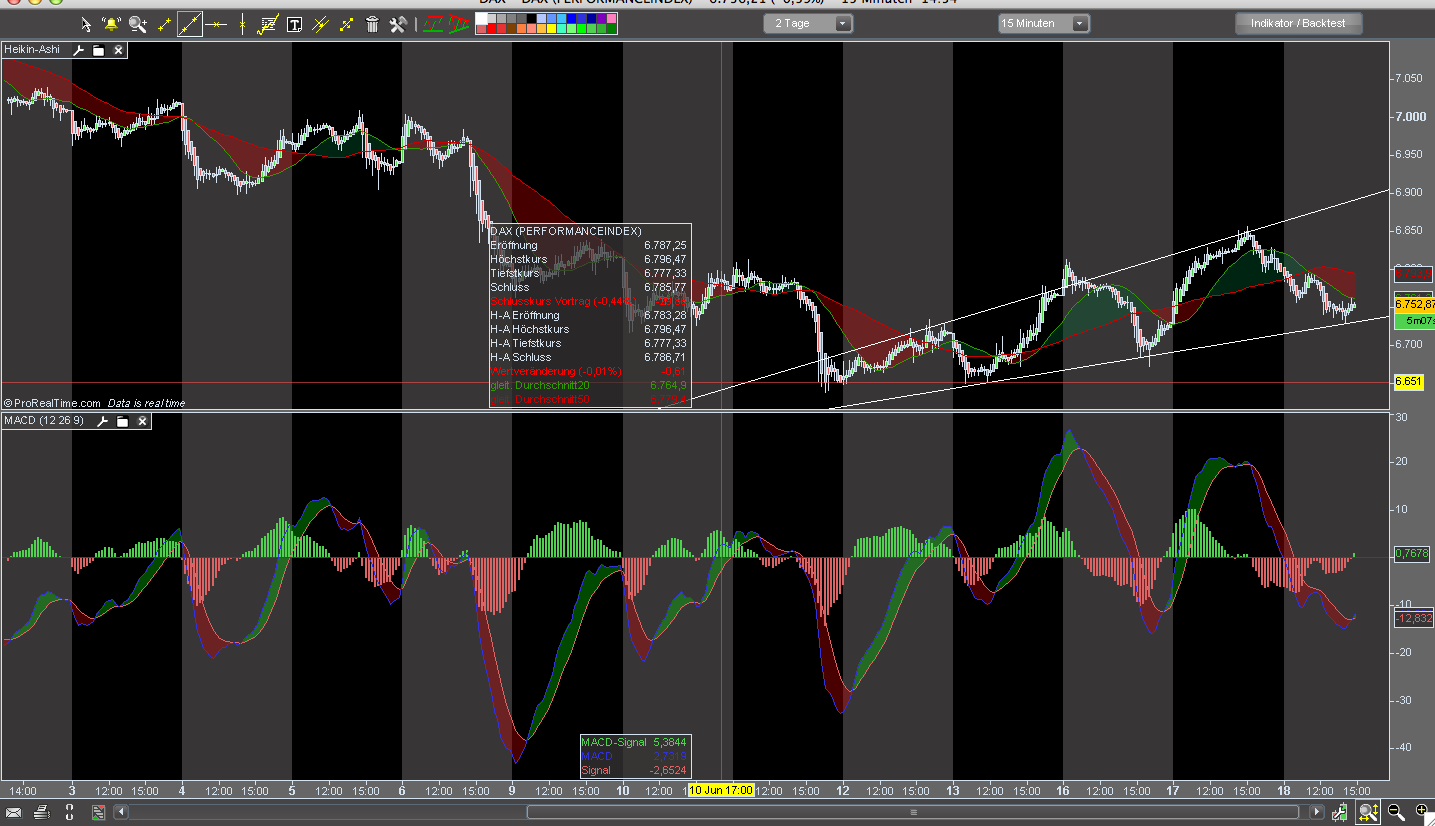Select the short line segment drawing tool
This screenshot has width=1435, height=826.
pos(164,25)
